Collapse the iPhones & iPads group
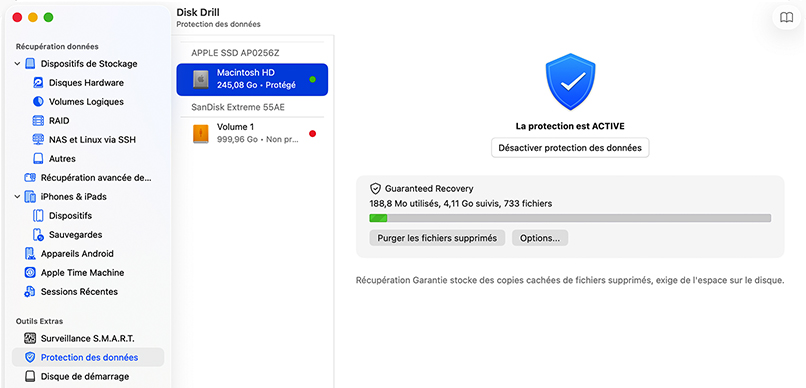Image resolution: width=806 pixels, height=388 pixels. (17, 197)
